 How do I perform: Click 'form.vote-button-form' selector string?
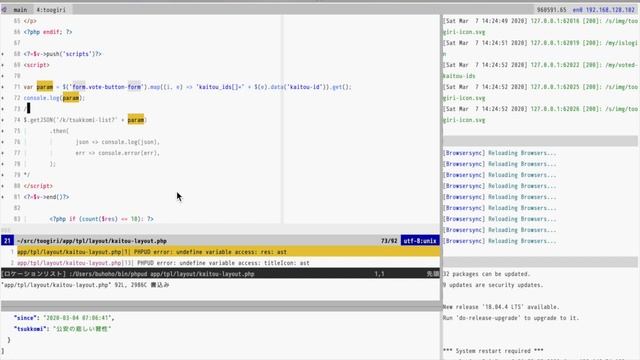107,87
